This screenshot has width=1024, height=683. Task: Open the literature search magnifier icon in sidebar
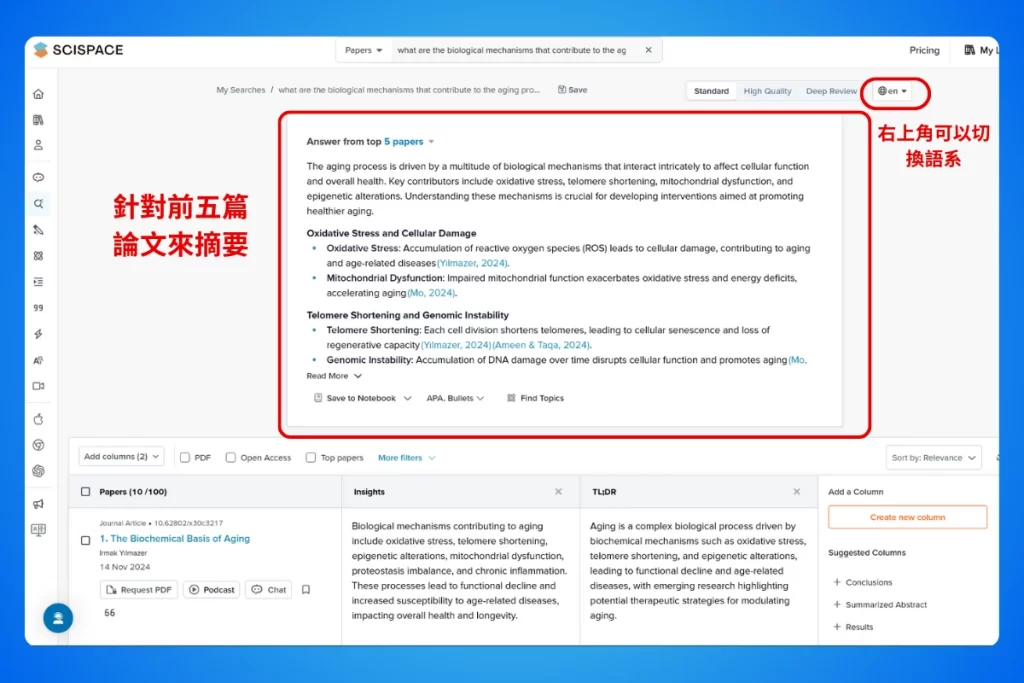coord(38,204)
